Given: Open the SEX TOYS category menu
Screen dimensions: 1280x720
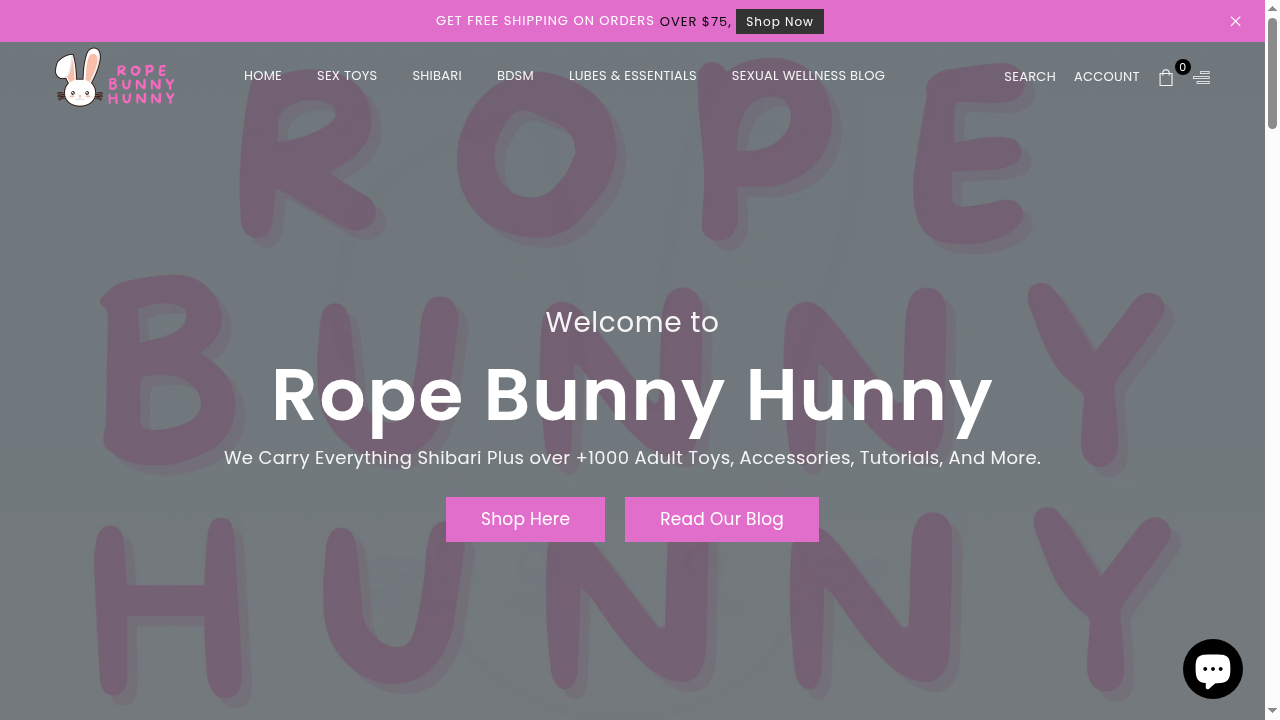Looking at the screenshot, I should pos(346,75).
